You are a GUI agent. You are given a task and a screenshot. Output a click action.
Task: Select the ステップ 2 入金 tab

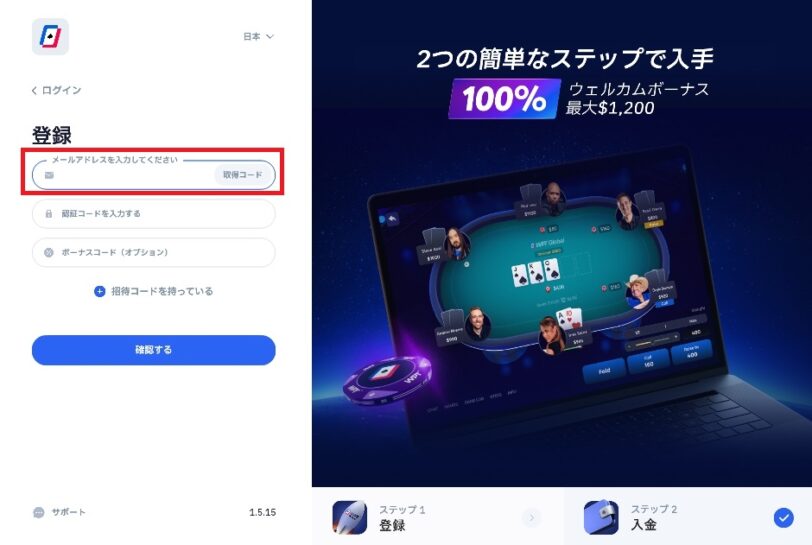pyautogui.click(x=688, y=517)
